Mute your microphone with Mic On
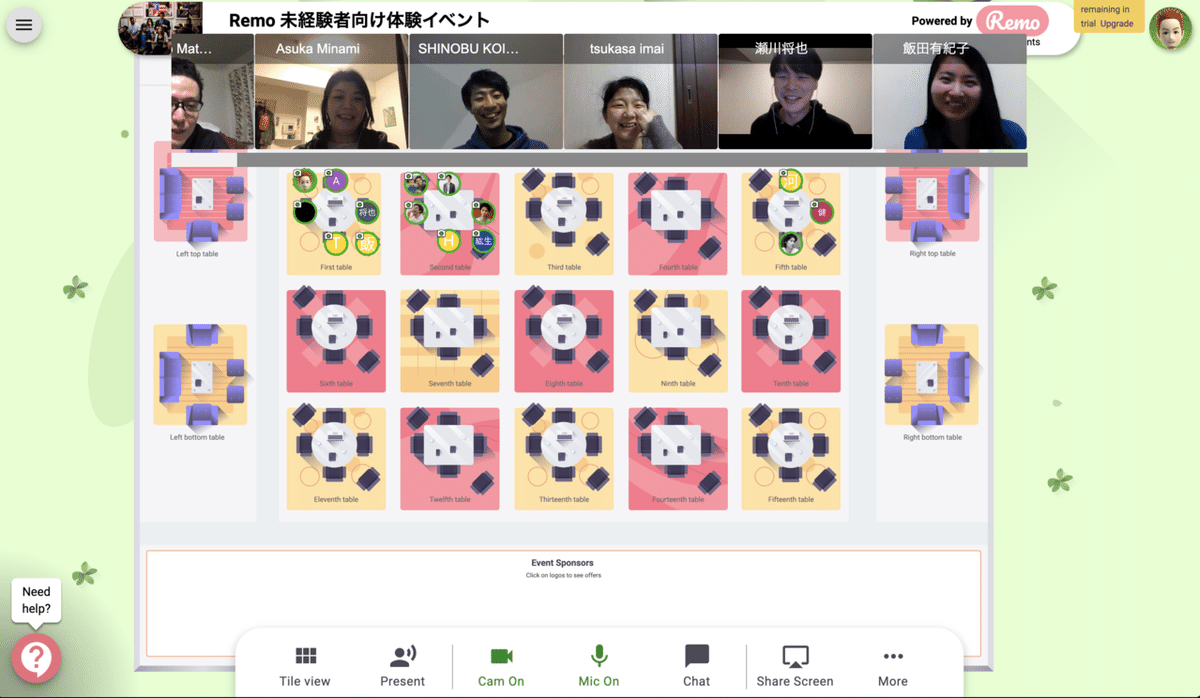Image resolution: width=1200 pixels, height=698 pixels. point(597,665)
